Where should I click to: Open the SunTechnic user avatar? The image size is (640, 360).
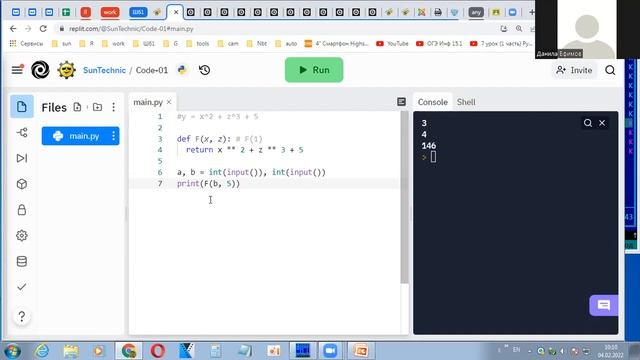66,70
